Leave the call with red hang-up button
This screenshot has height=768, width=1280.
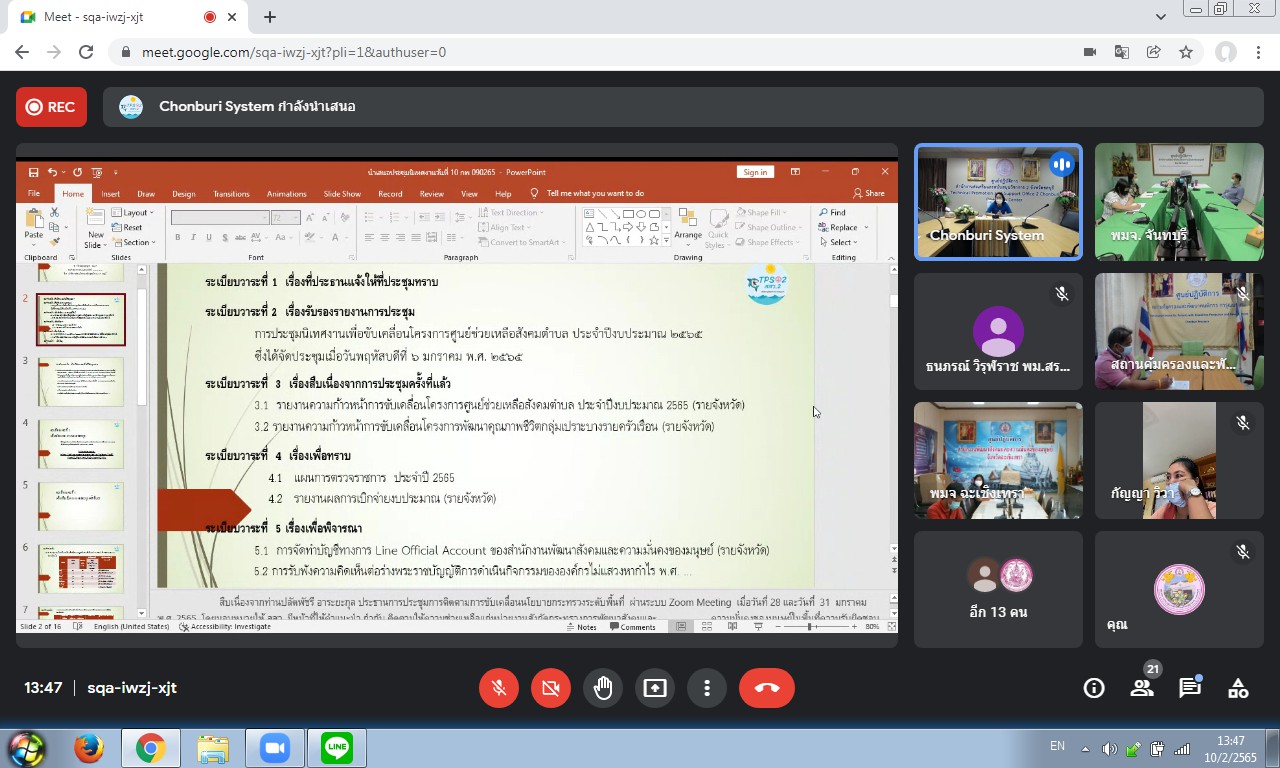766,688
